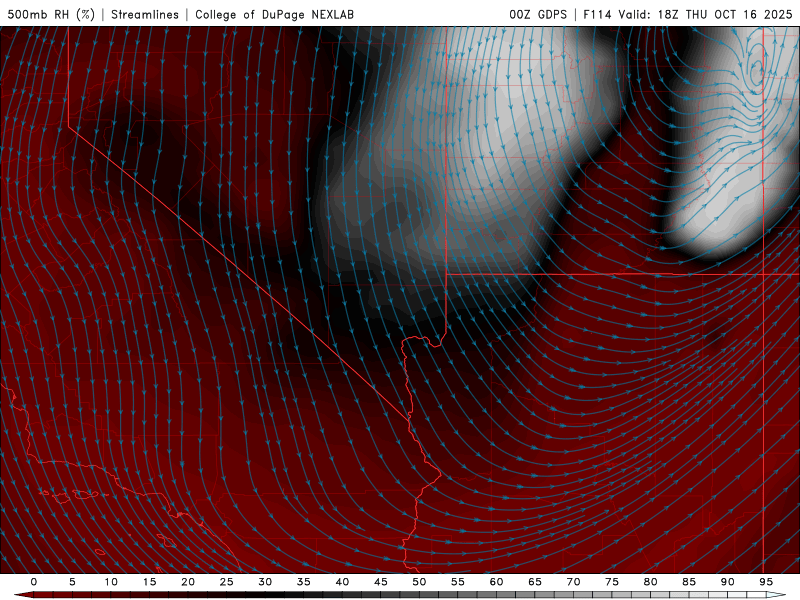Click the '15' value on colorbar scale
Viewport: 800px width, 600px height.
(149, 582)
